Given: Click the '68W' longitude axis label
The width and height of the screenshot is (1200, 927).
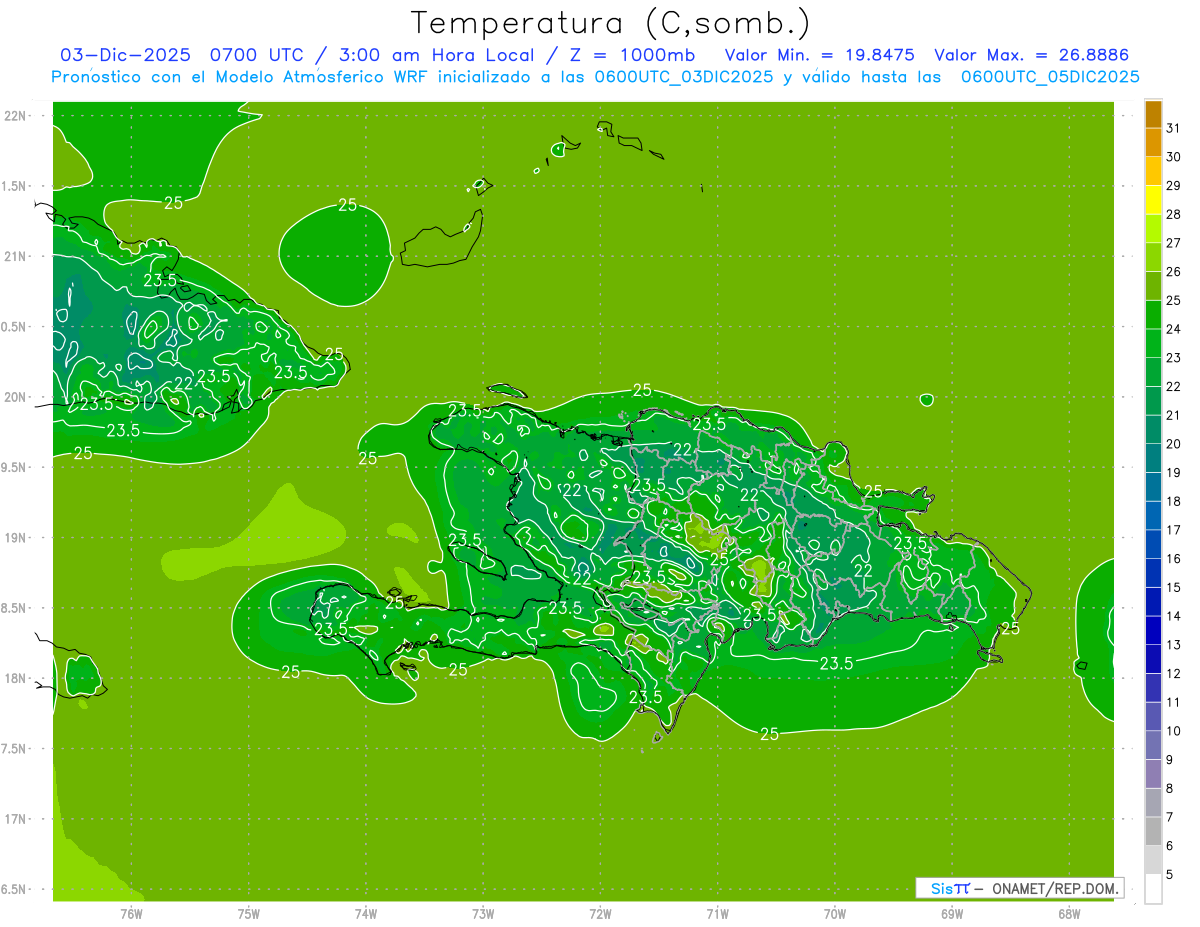Looking at the screenshot, I should (1069, 913).
